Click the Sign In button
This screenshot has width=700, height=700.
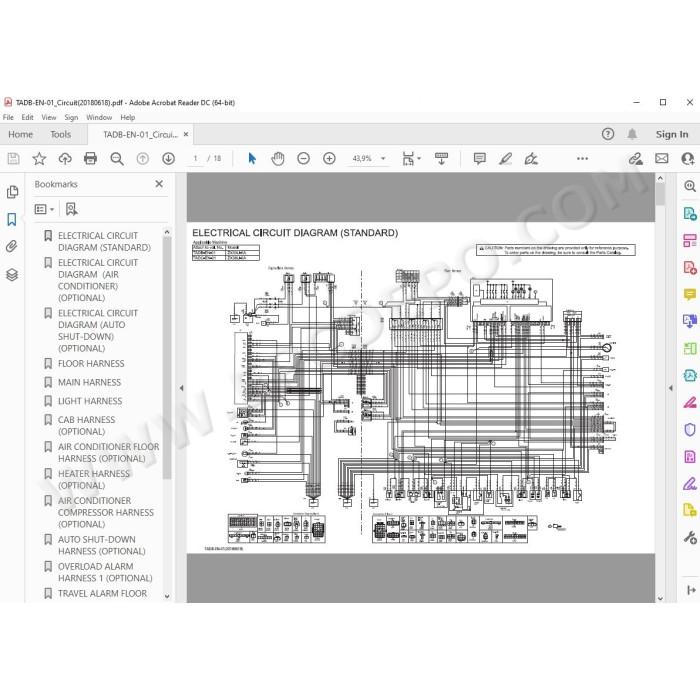pos(672,134)
